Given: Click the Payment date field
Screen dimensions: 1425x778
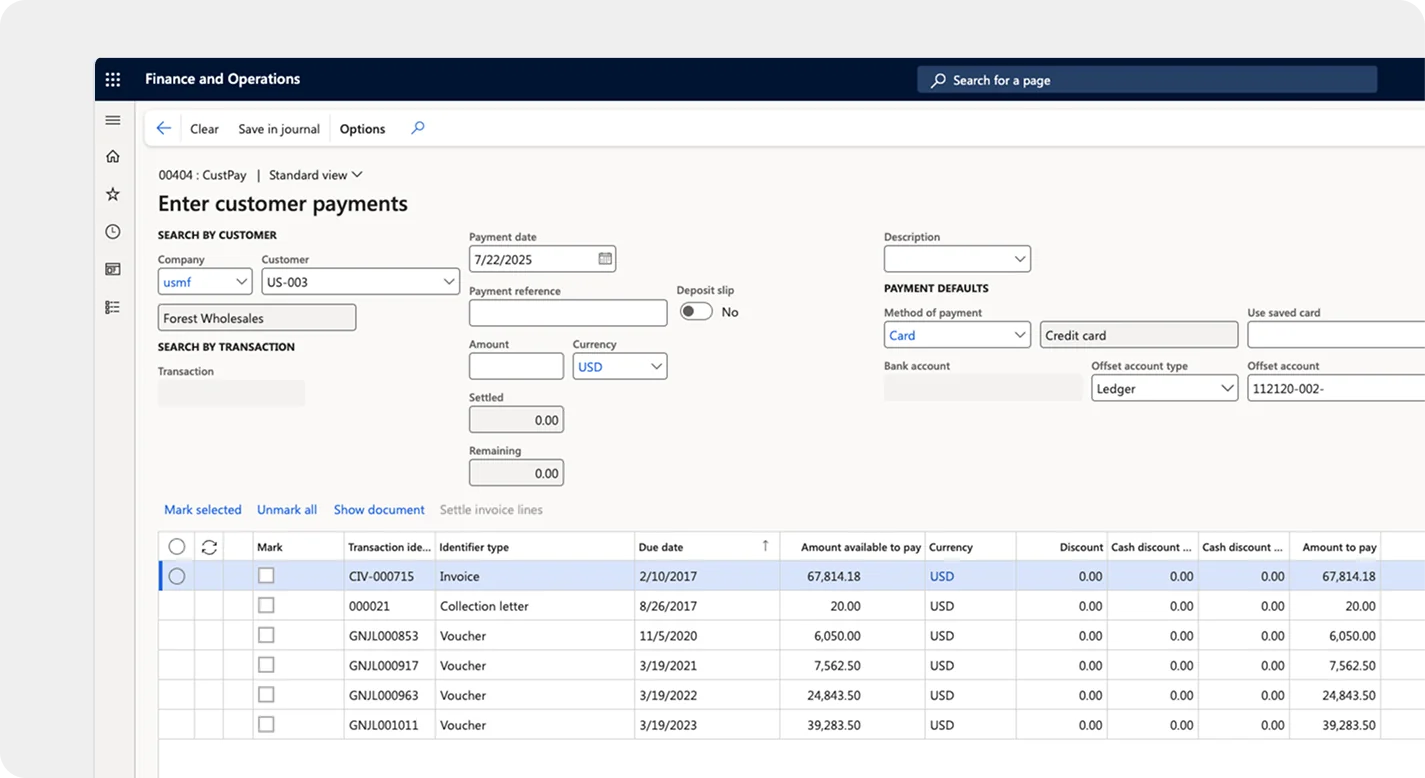Looking at the screenshot, I should (x=542, y=259).
